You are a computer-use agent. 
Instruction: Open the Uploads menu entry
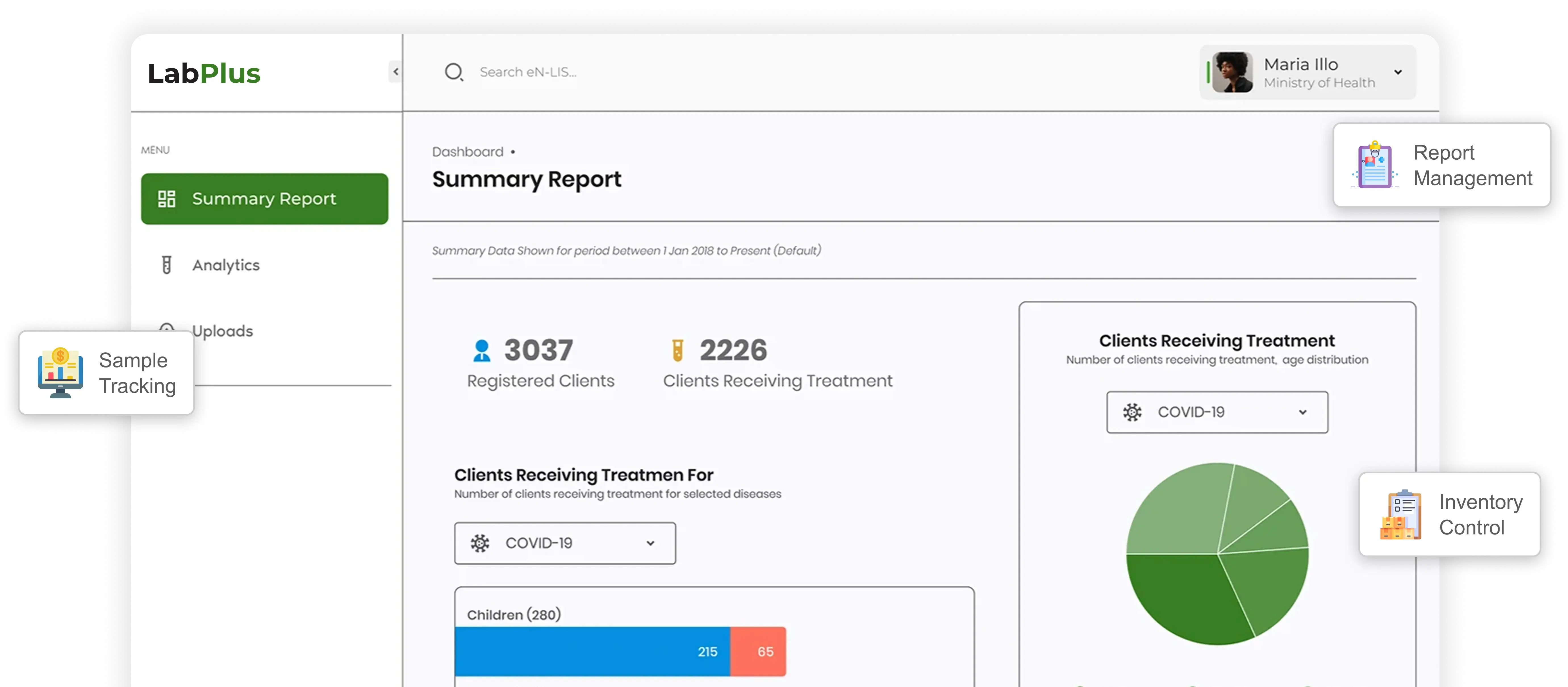[x=223, y=330]
